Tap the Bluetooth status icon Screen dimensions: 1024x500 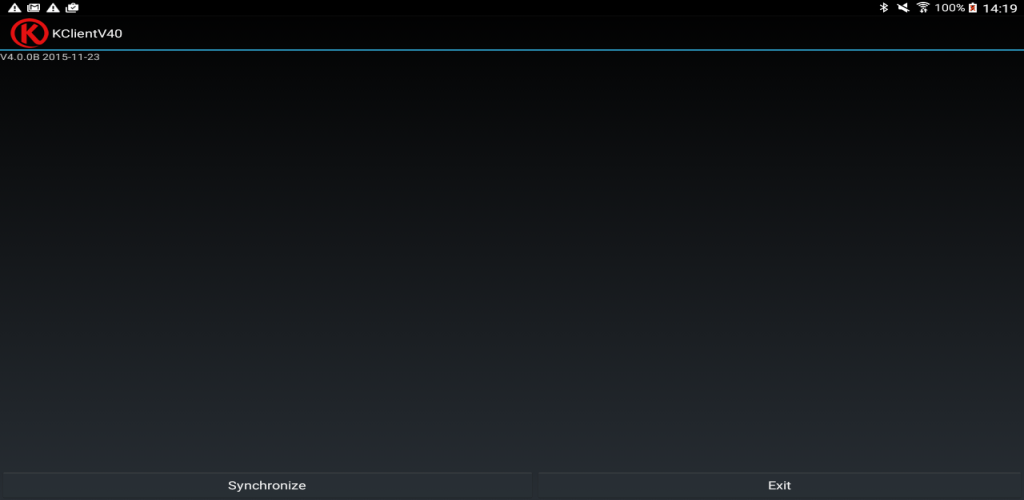click(884, 8)
